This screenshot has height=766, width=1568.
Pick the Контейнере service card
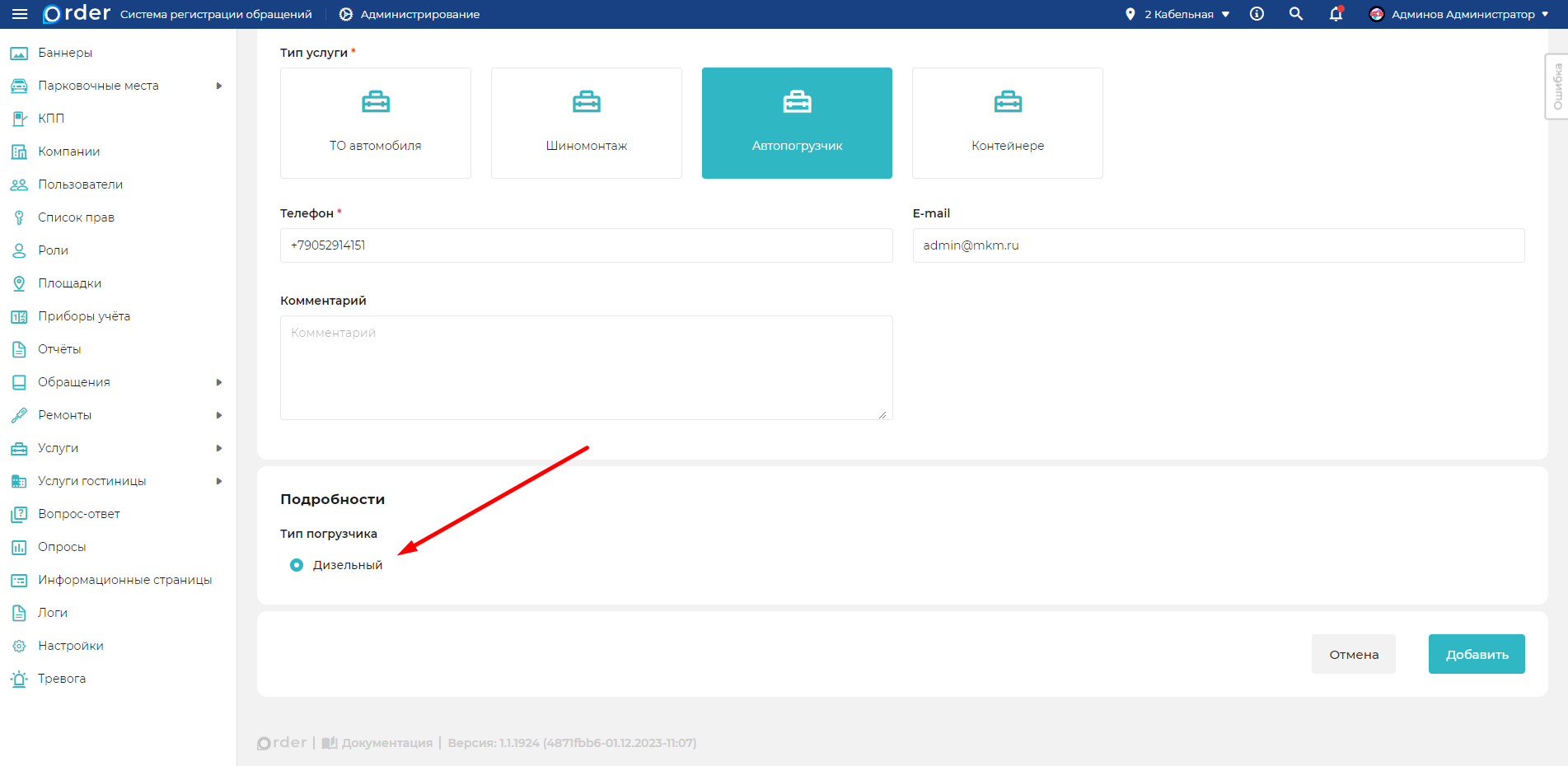click(x=1007, y=123)
